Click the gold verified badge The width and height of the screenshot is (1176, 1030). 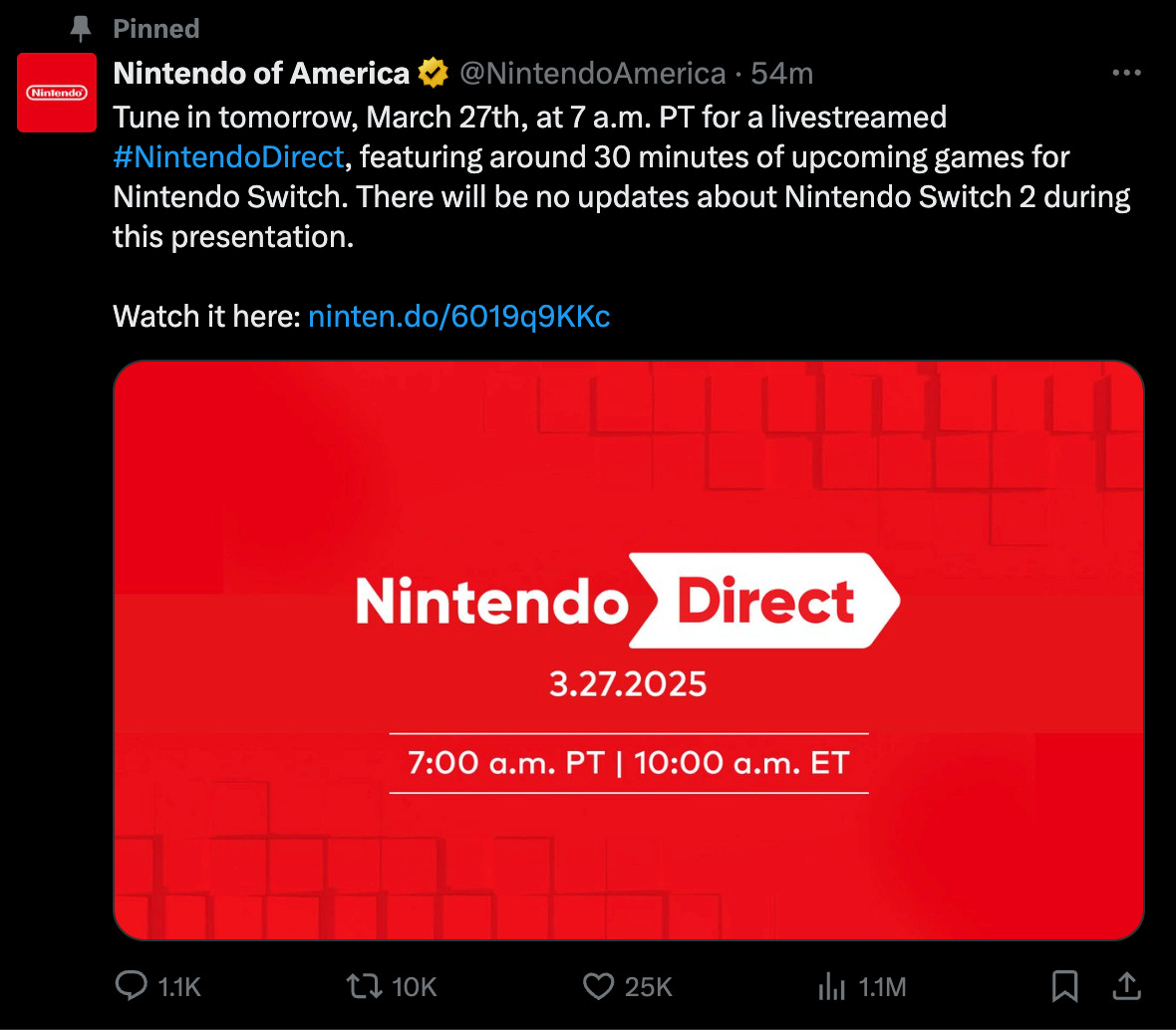click(x=431, y=72)
